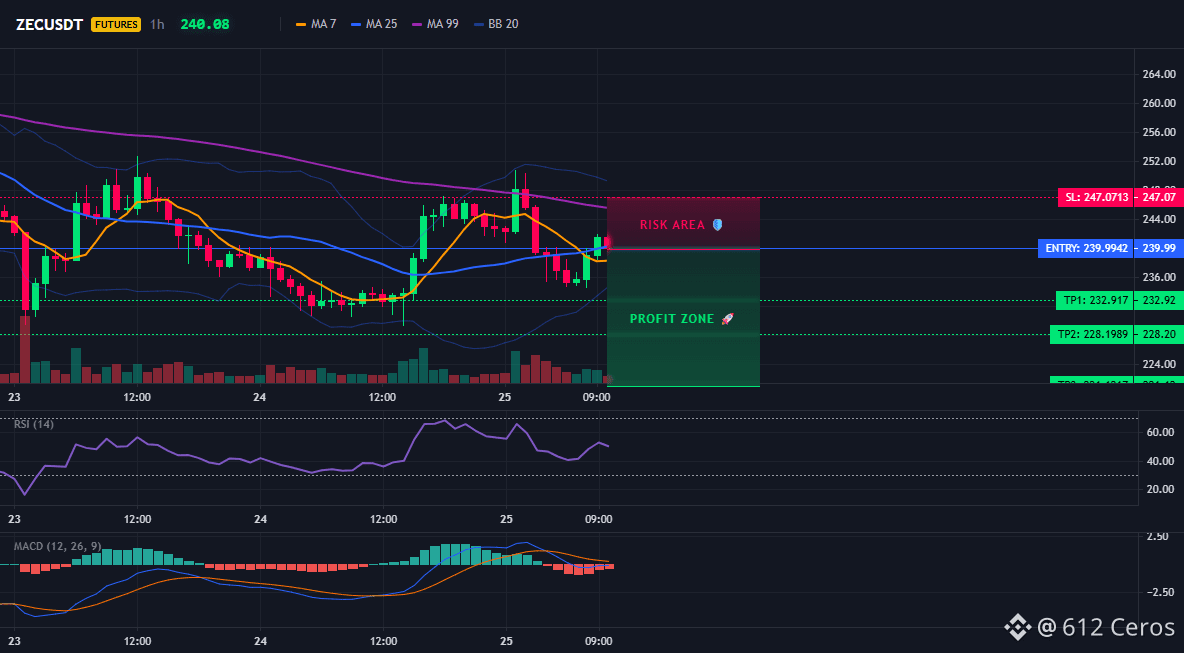The width and height of the screenshot is (1184, 653).
Task: Select the 1h interval label
Action: 157,24
